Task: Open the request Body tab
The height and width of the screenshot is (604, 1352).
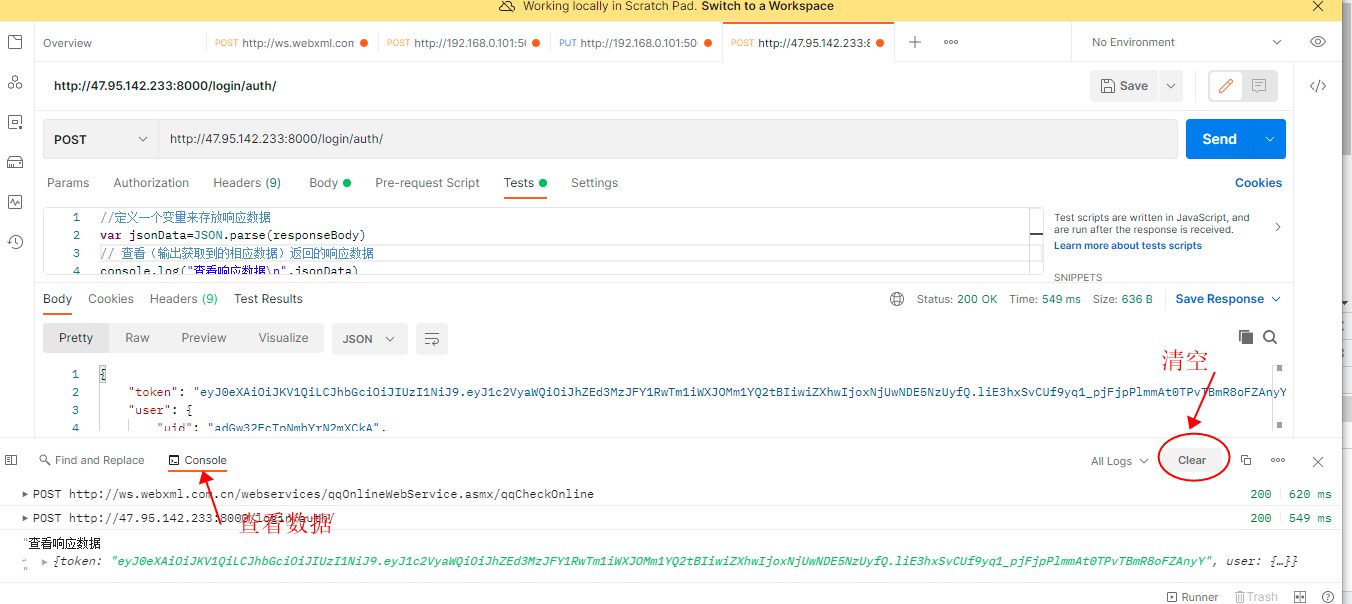Action: point(329,183)
